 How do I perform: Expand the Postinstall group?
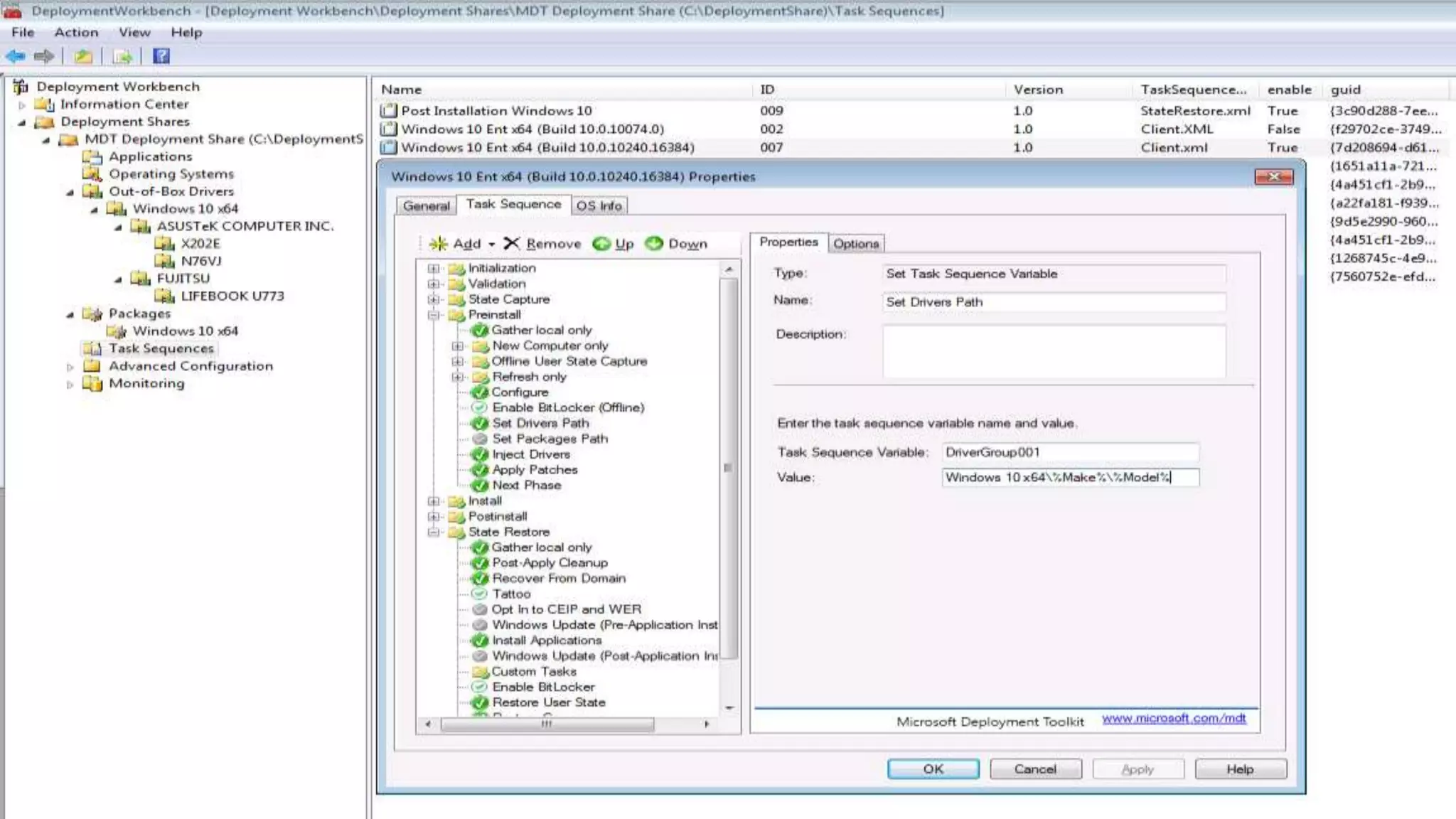click(x=433, y=517)
